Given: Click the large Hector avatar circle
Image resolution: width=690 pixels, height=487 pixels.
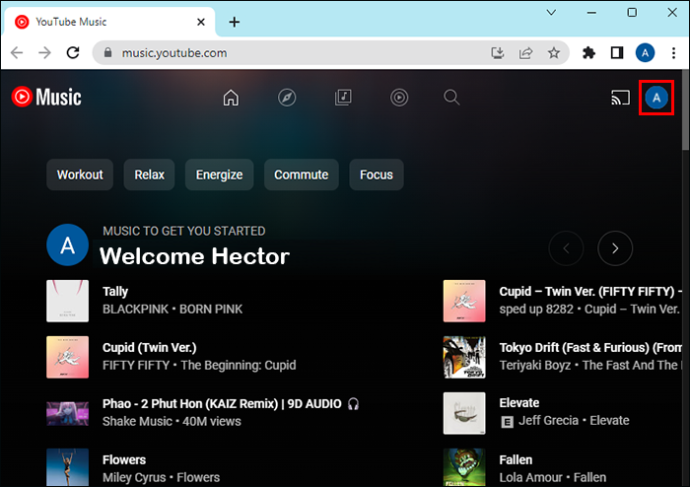Looking at the screenshot, I should coord(68,245).
